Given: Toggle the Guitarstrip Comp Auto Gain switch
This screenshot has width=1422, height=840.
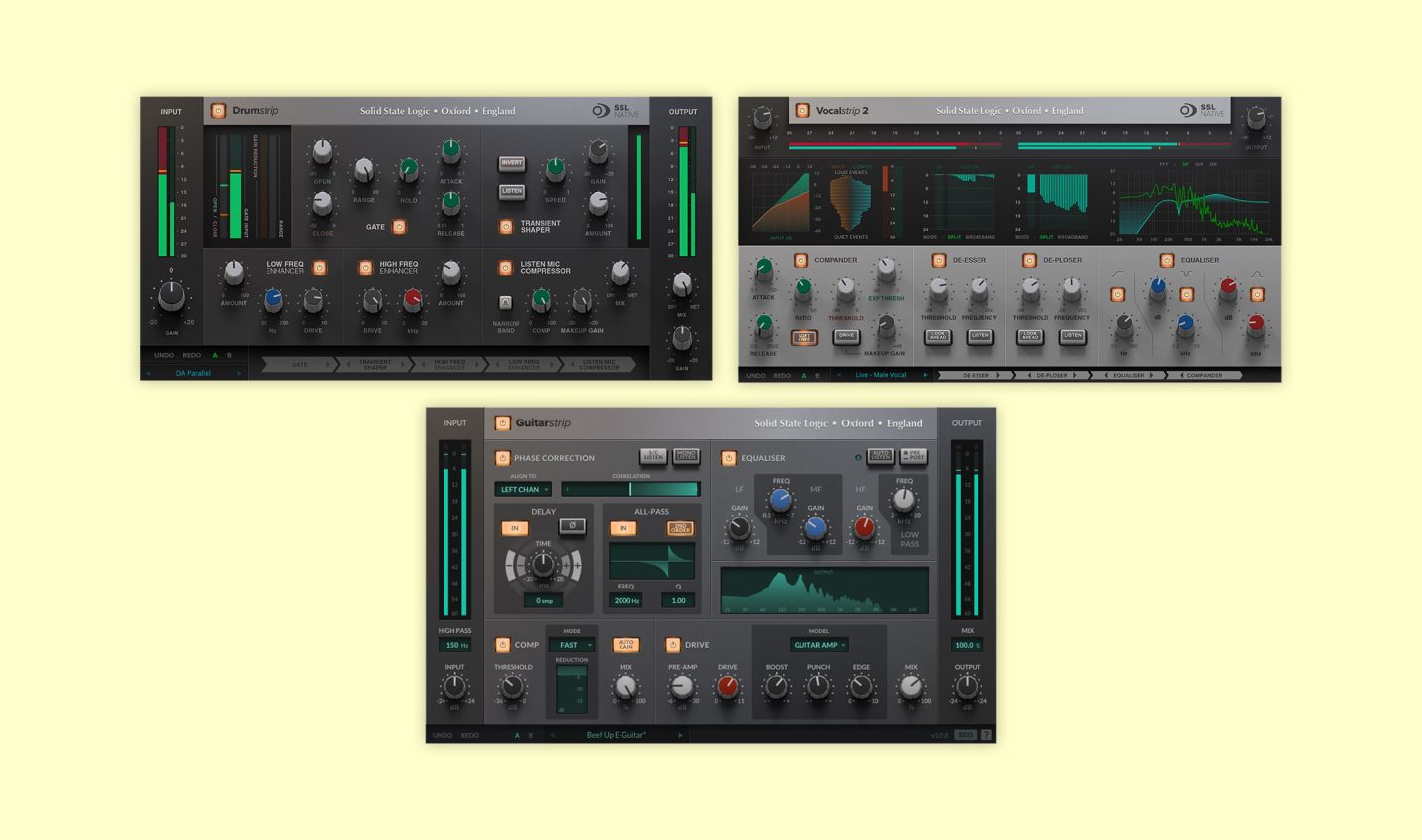Looking at the screenshot, I should 625,645.
